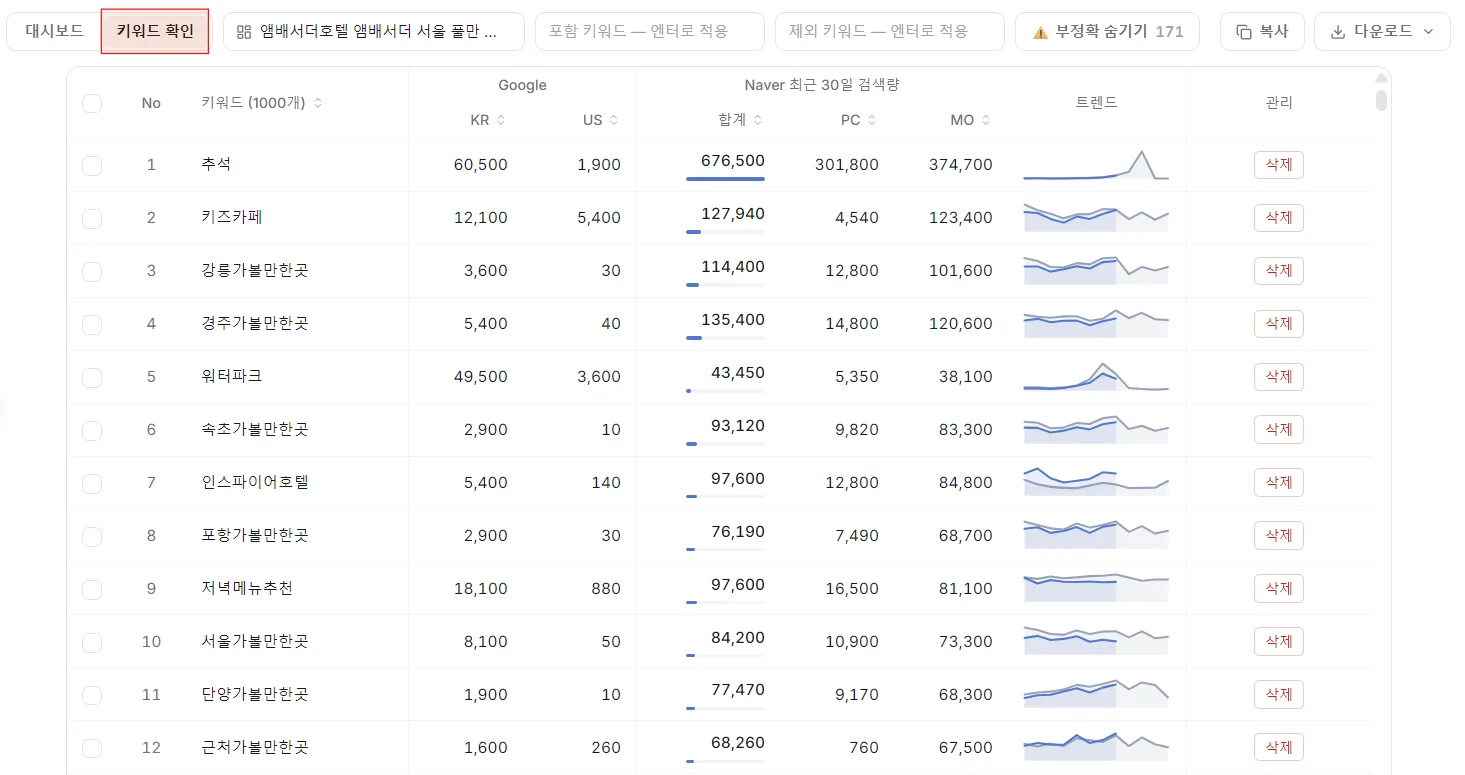
Task: Click the grid icon in the keyword group selector
Action: click(244, 32)
